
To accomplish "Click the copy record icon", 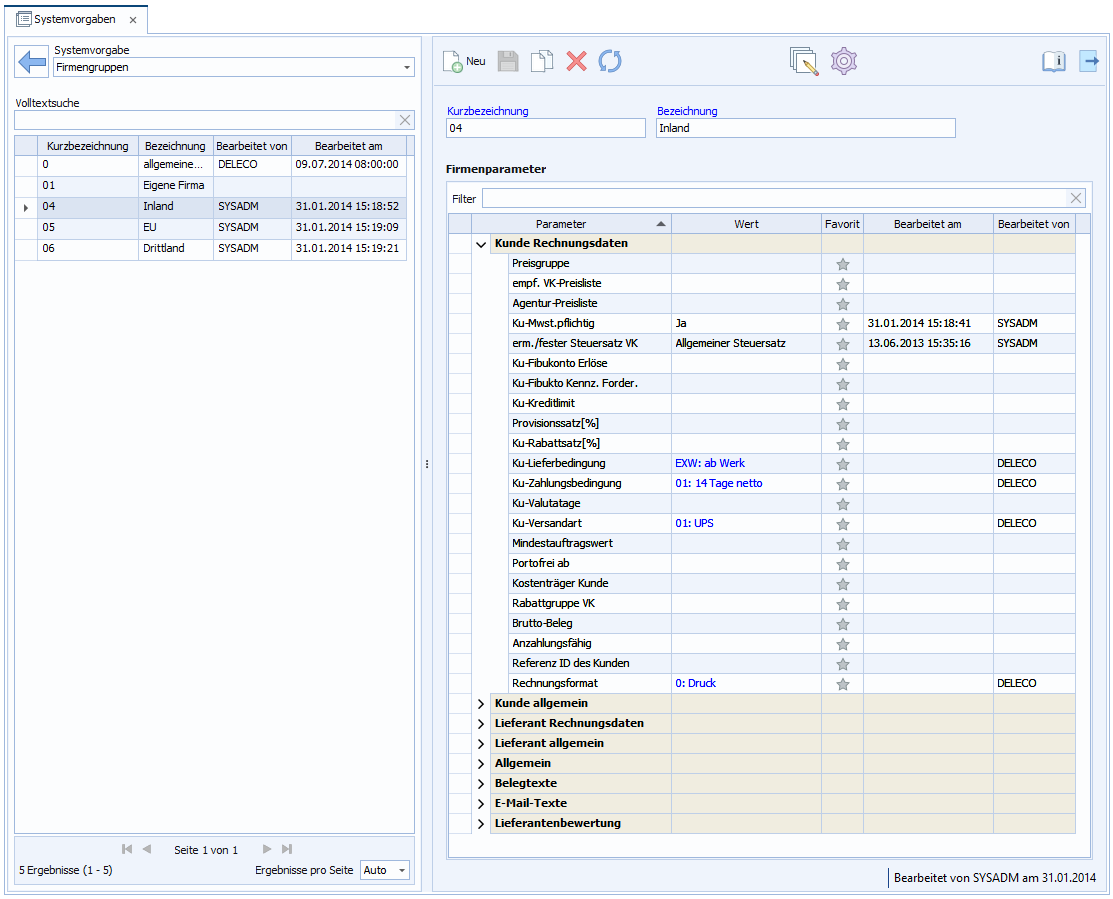I will click(541, 62).
